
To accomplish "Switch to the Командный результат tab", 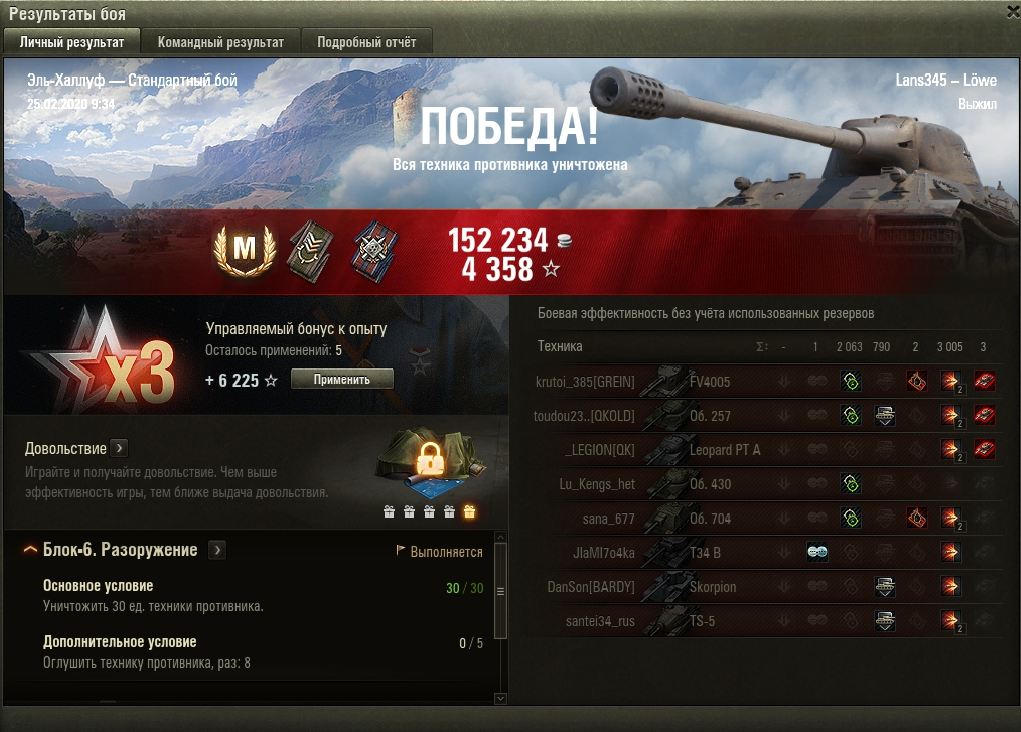I will click(221, 42).
